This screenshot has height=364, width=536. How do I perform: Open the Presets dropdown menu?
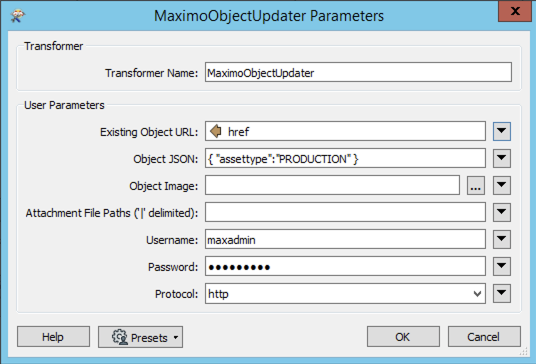(x=140, y=337)
